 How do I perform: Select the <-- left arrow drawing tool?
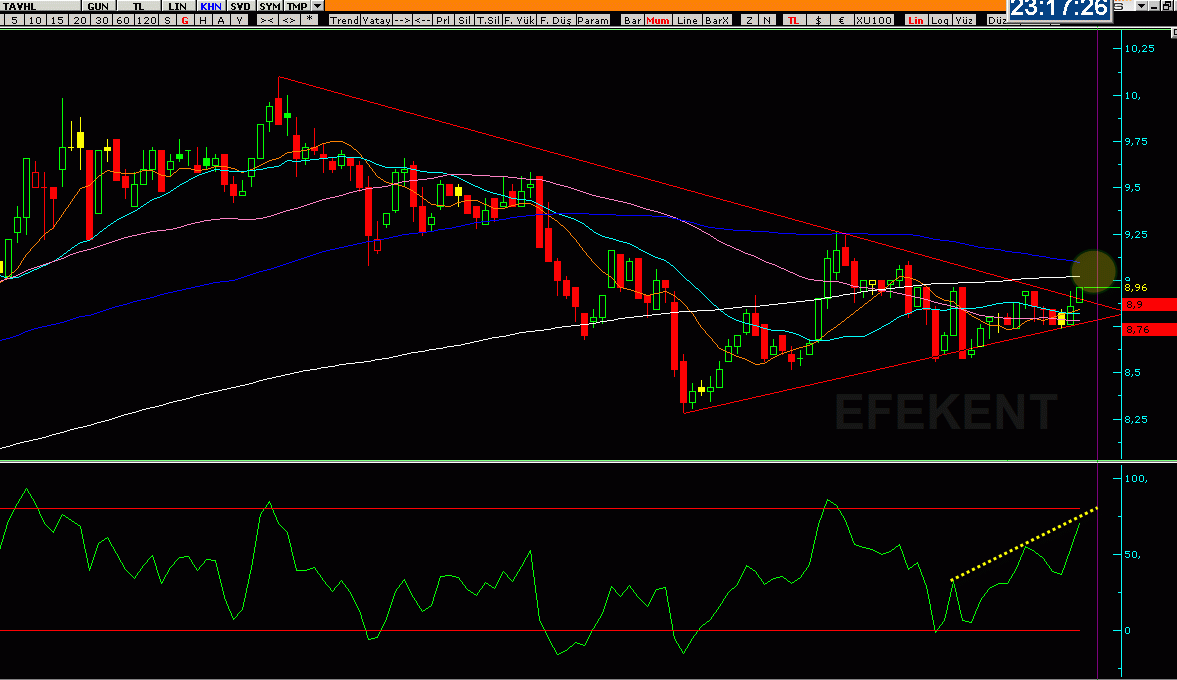tap(423, 20)
